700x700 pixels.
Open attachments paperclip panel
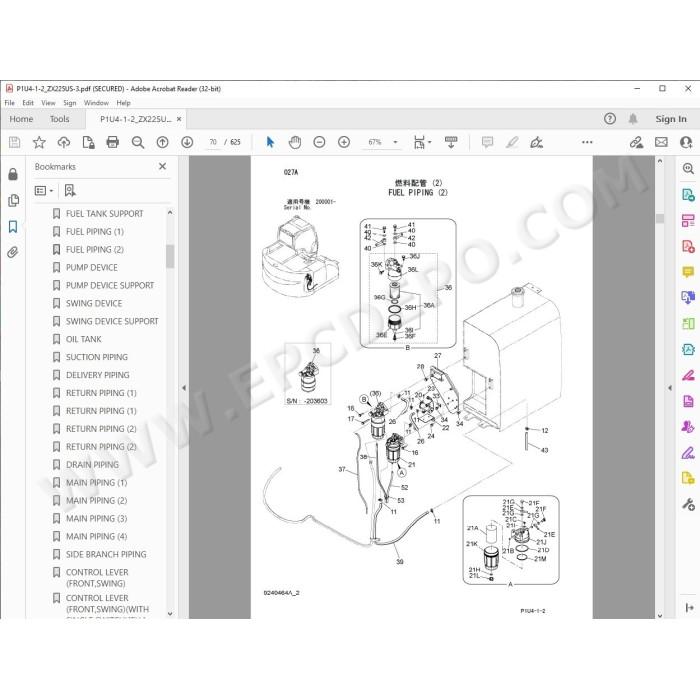pyautogui.click(x=13, y=253)
